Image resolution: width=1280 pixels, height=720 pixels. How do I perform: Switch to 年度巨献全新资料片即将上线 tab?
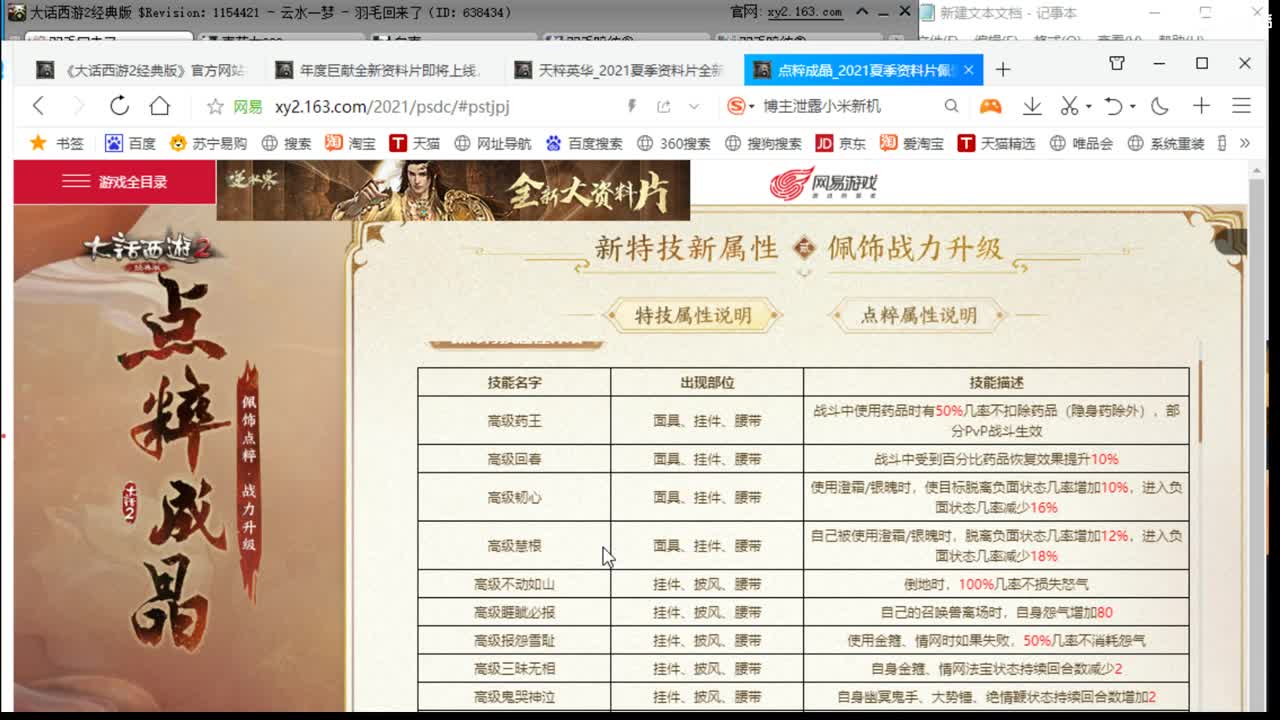point(378,70)
